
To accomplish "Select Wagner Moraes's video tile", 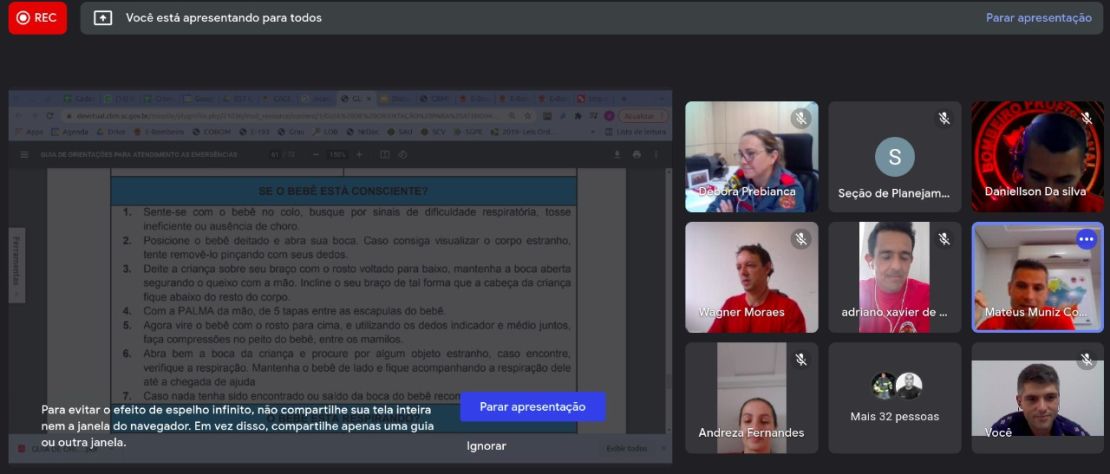I will click(752, 277).
